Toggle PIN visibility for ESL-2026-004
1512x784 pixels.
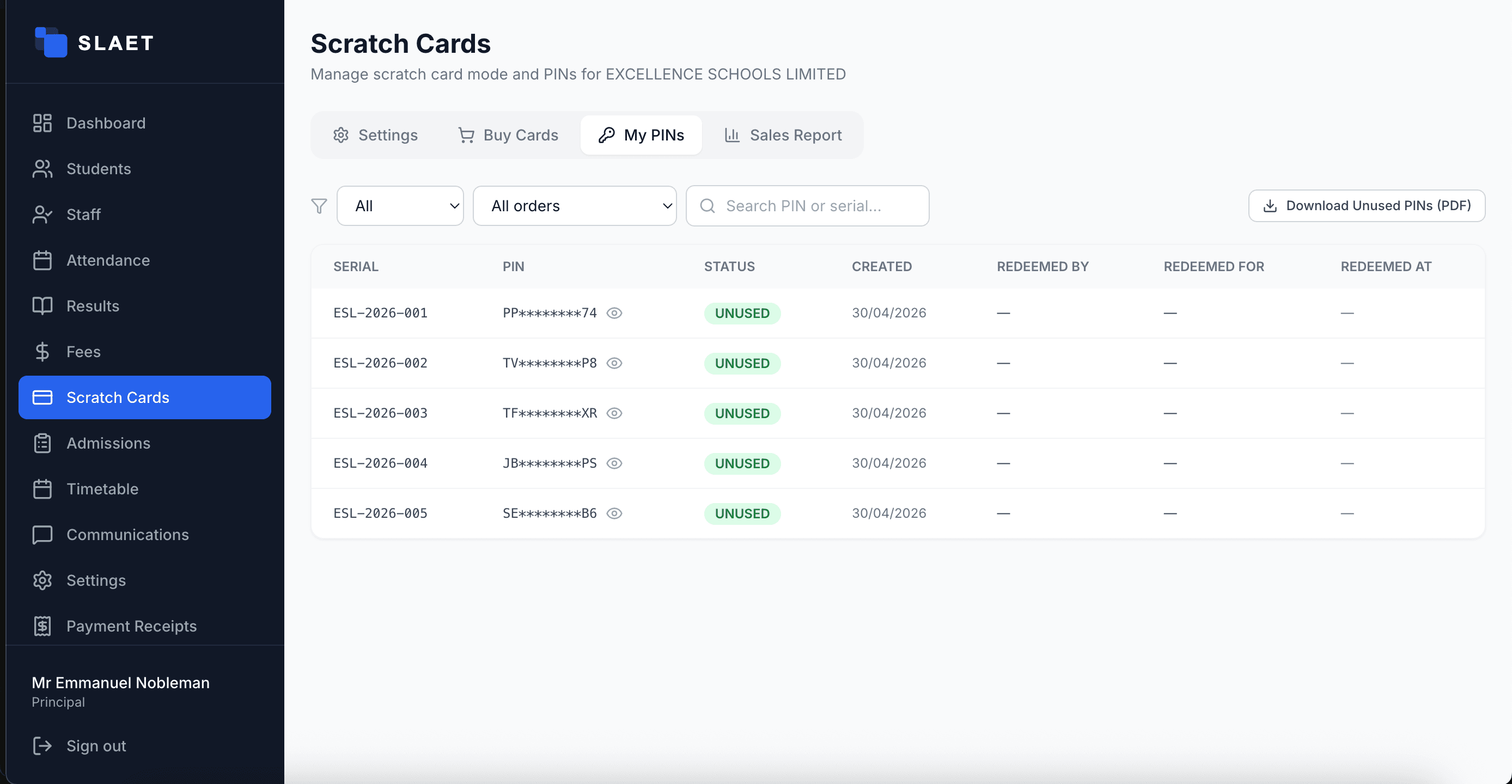[614, 463]
